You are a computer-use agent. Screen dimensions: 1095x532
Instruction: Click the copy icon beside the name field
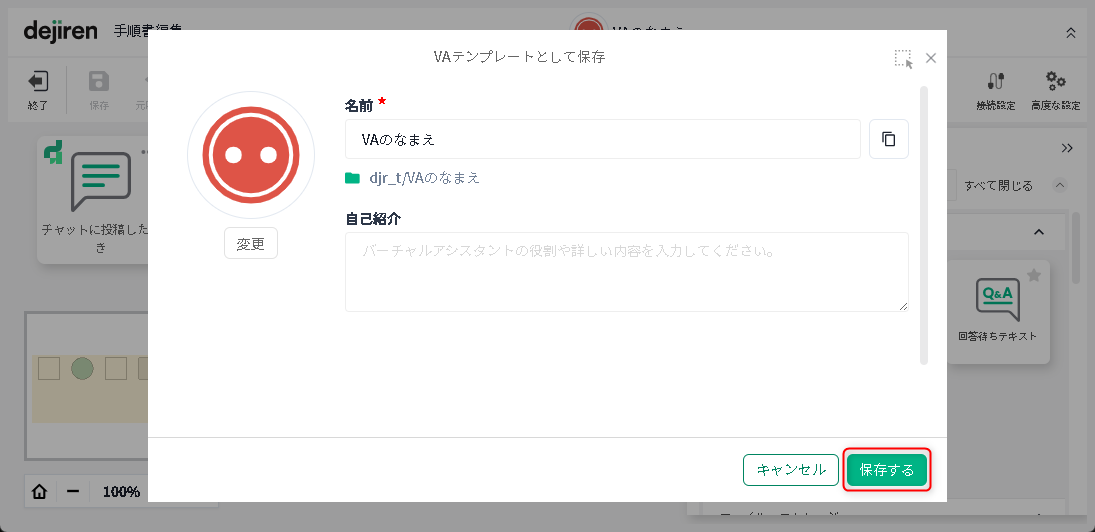[x=888, y=140]
